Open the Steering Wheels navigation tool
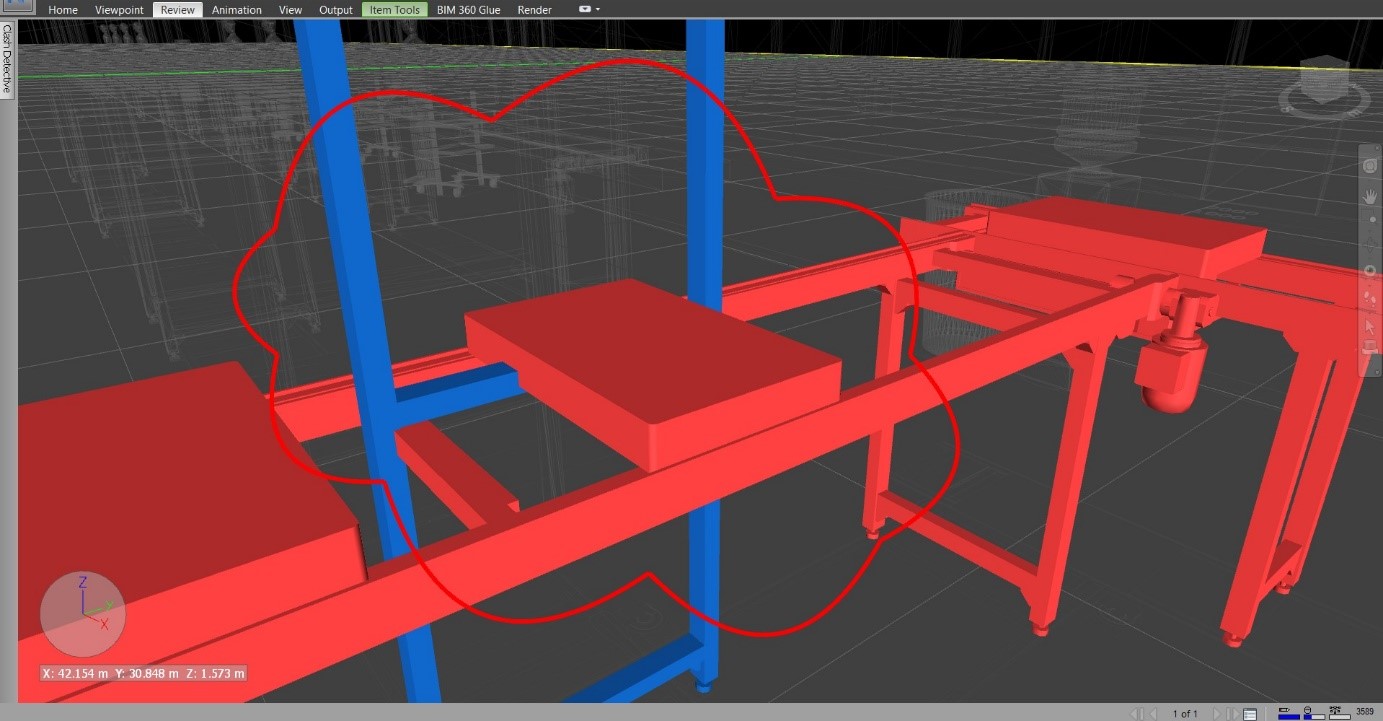 click(x=1370, y=164)
